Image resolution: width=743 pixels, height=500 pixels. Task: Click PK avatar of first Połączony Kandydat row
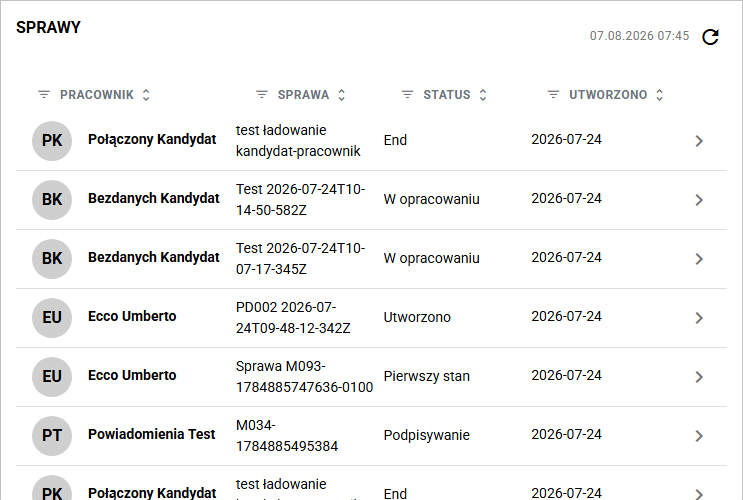52,141
